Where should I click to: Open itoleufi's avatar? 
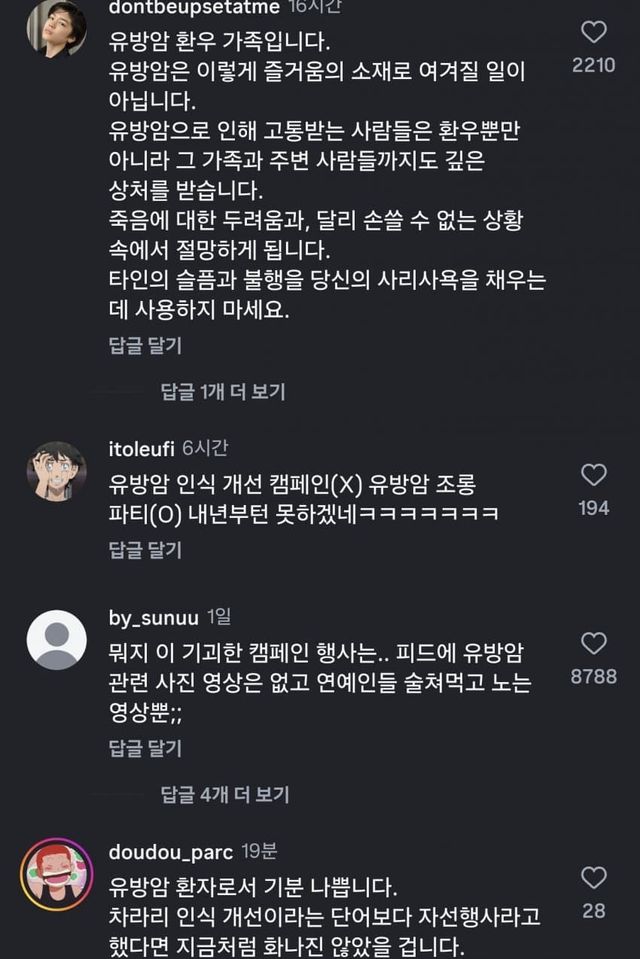(56, 471)
